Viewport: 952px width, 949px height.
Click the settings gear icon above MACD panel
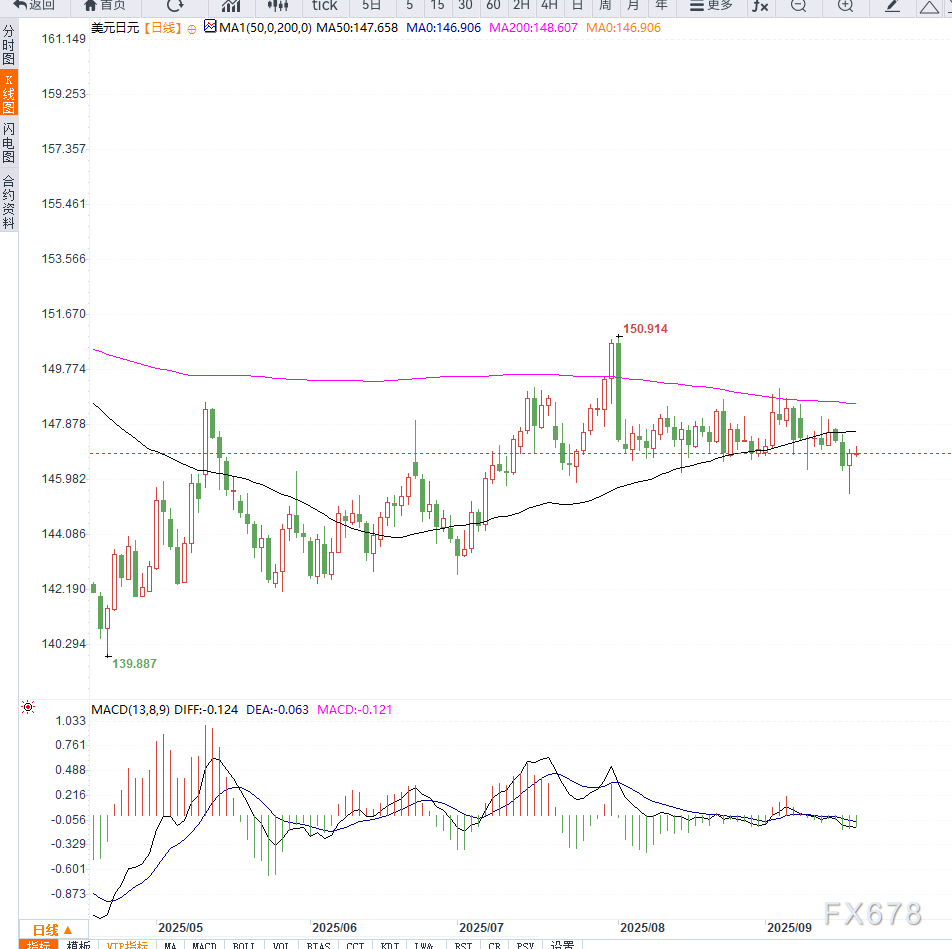[28, 707]
